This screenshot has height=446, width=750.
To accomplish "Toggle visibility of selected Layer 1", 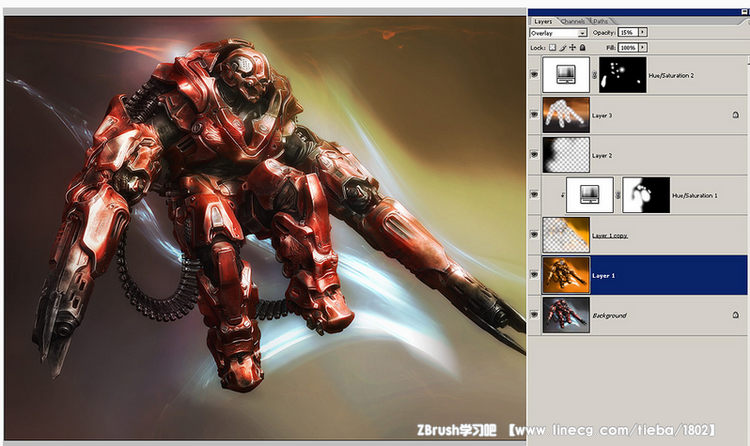I will pos(534,275).
